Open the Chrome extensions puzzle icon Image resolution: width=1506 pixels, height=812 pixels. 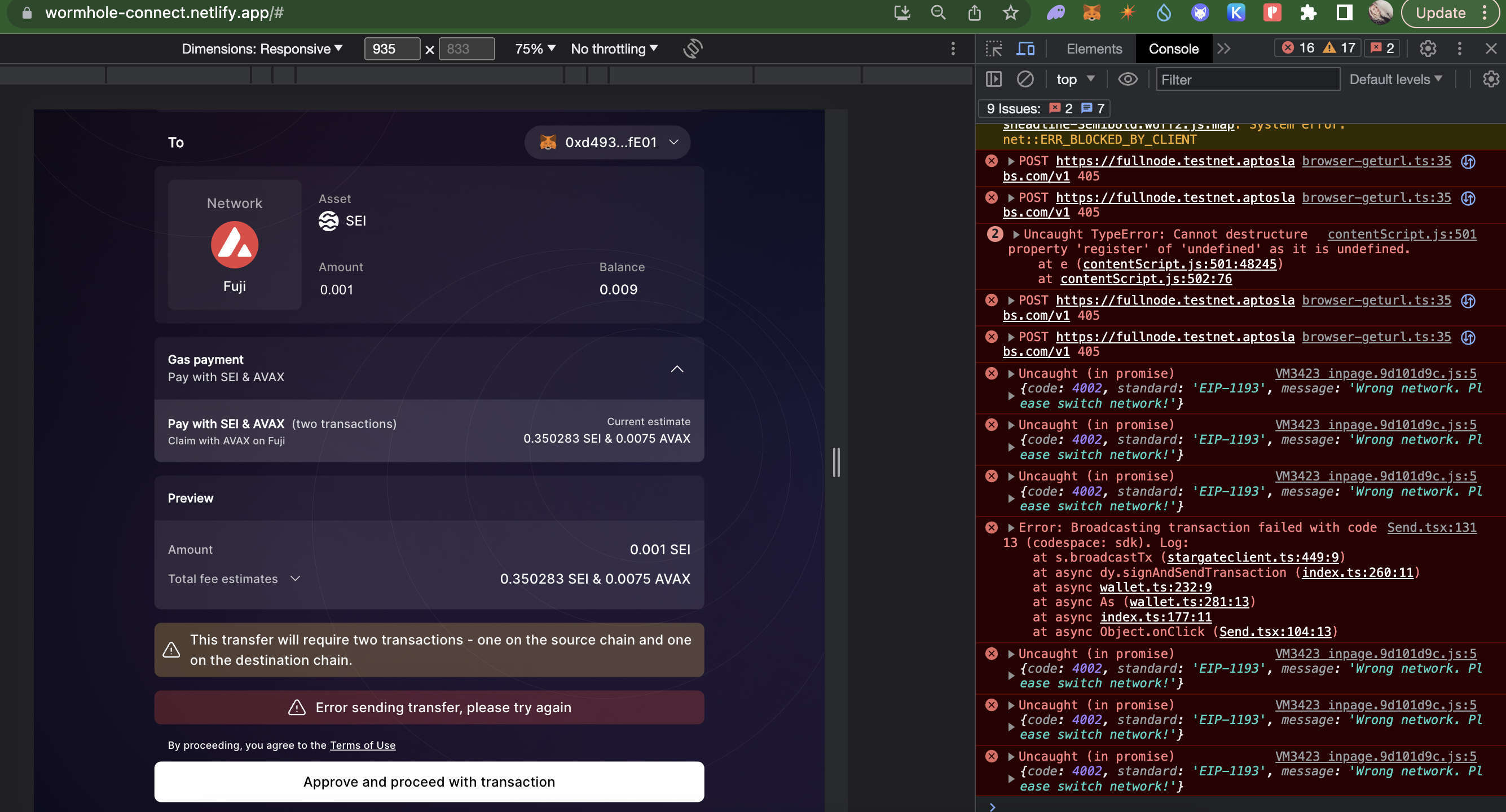(1309, 12)
